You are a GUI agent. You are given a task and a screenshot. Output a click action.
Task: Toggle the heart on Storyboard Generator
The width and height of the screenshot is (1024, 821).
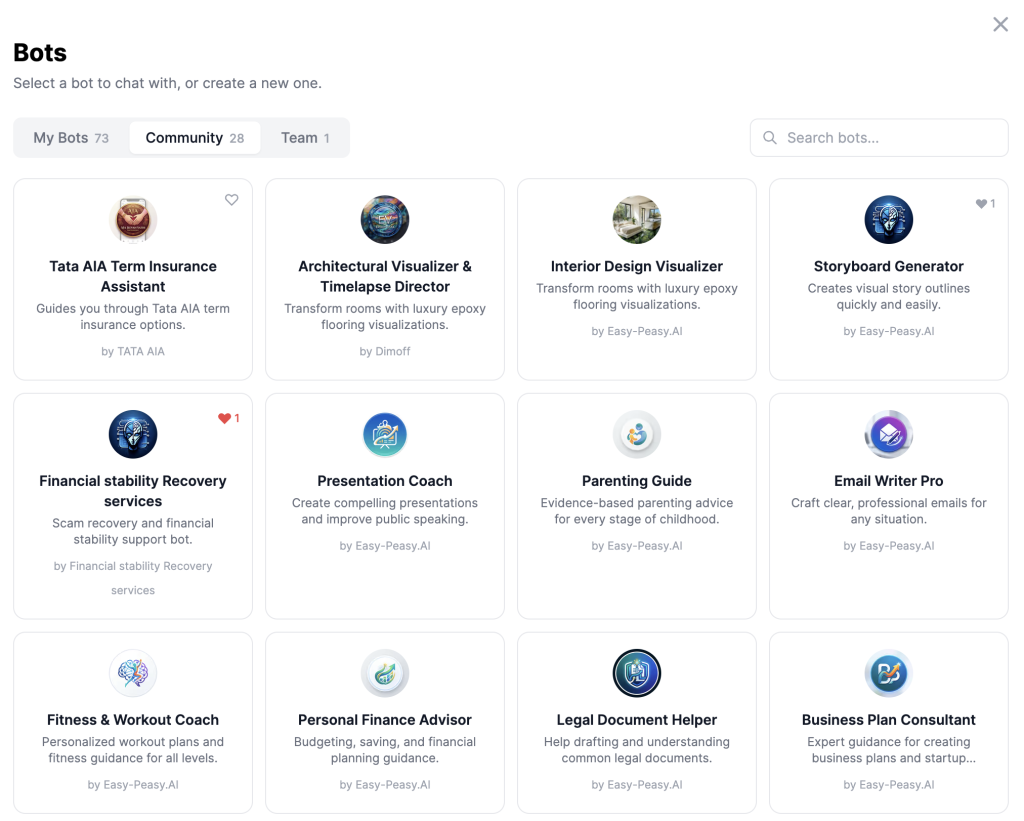[982, 204]
